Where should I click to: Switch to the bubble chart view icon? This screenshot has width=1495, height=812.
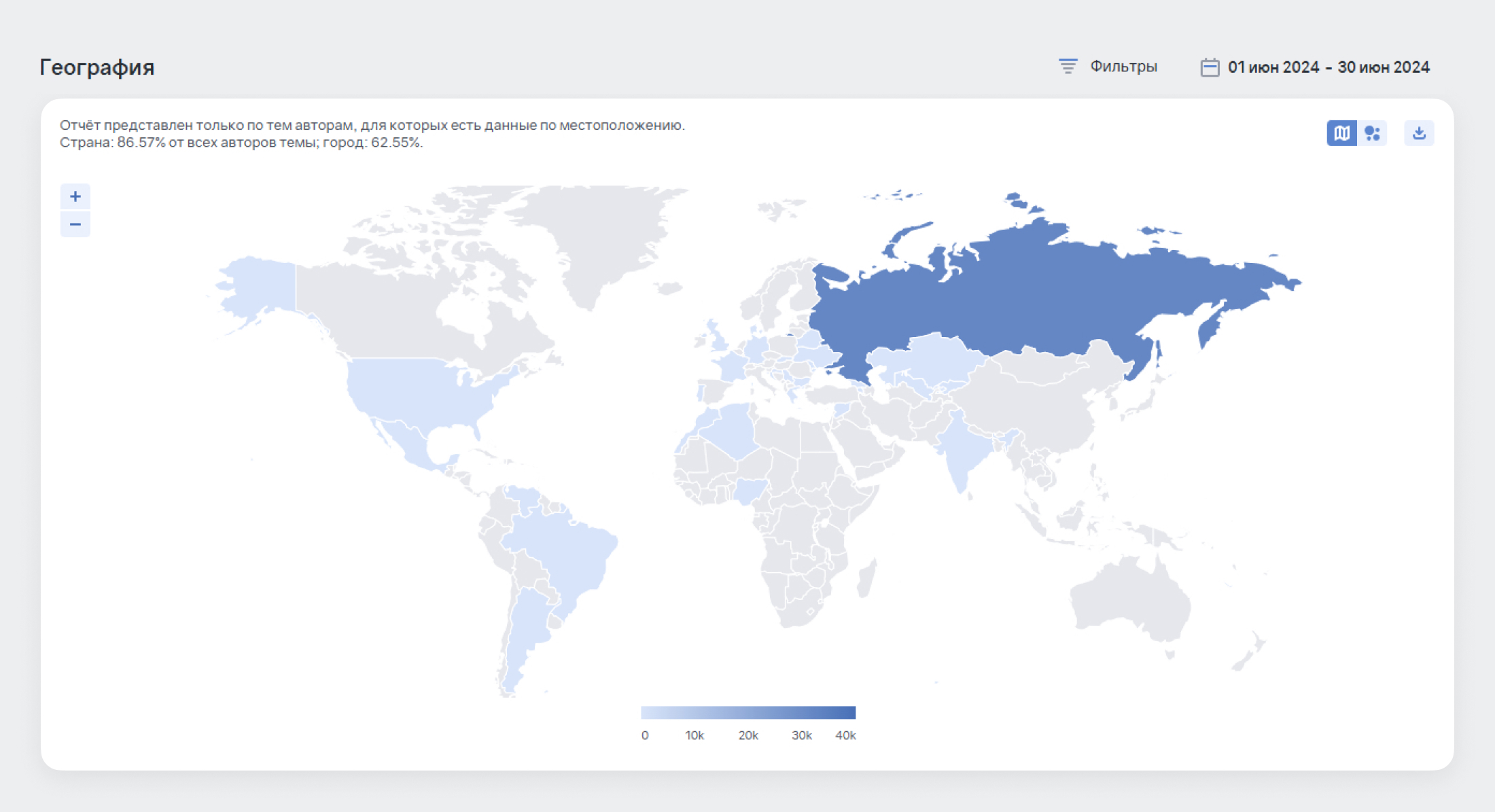pyautogui.click(x=1372, y=133)
